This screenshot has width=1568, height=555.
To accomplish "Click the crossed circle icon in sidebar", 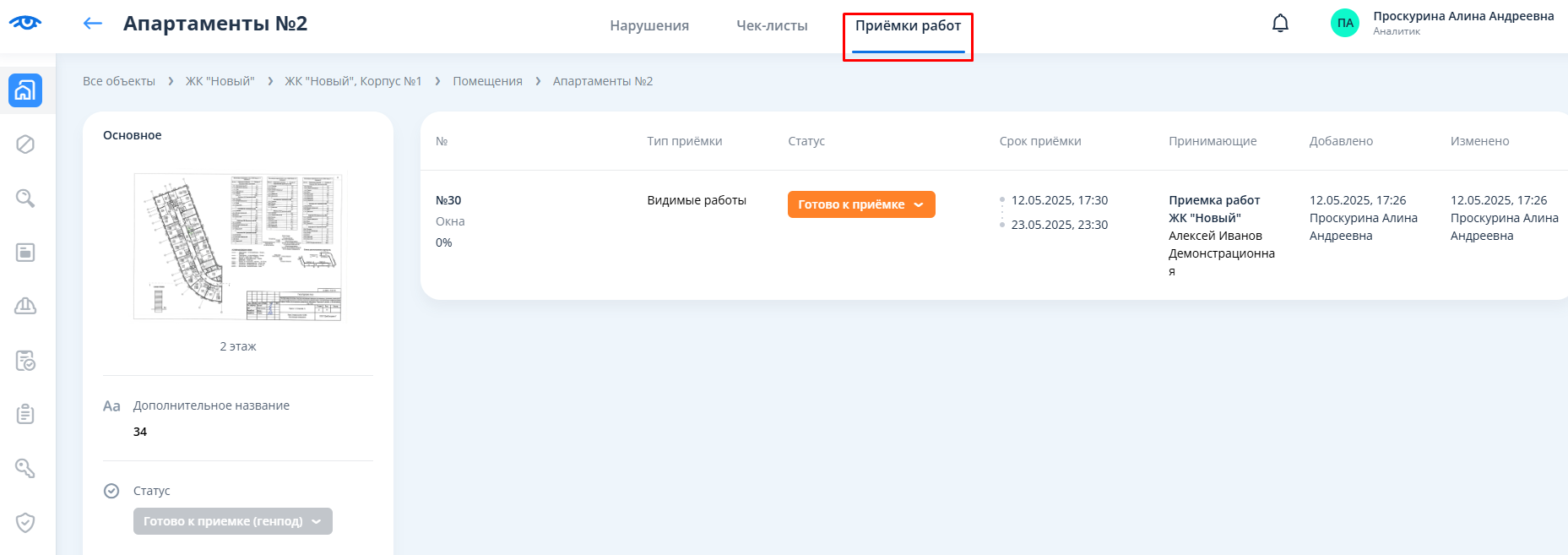I will click(x=25, y=144).
